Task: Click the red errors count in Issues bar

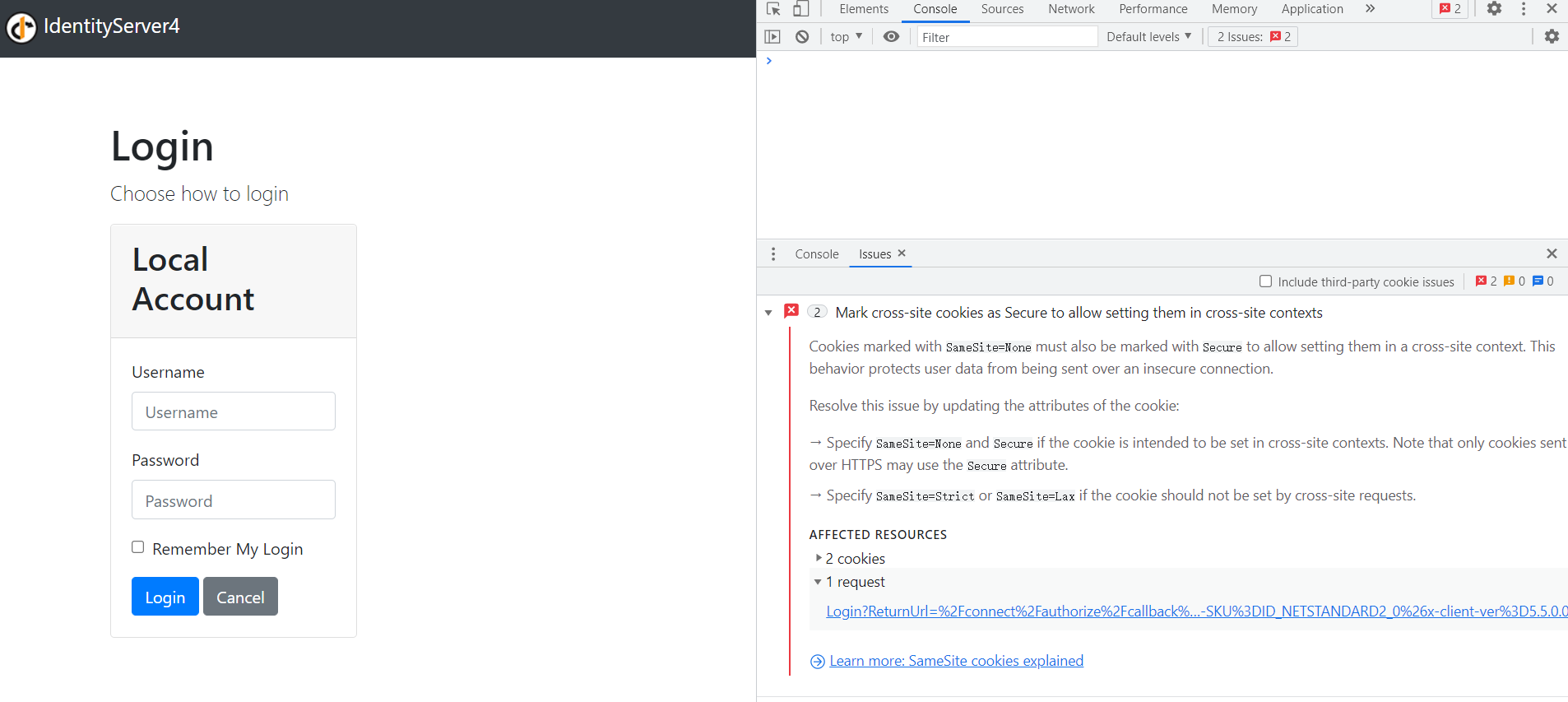Action: point(1486,281)
